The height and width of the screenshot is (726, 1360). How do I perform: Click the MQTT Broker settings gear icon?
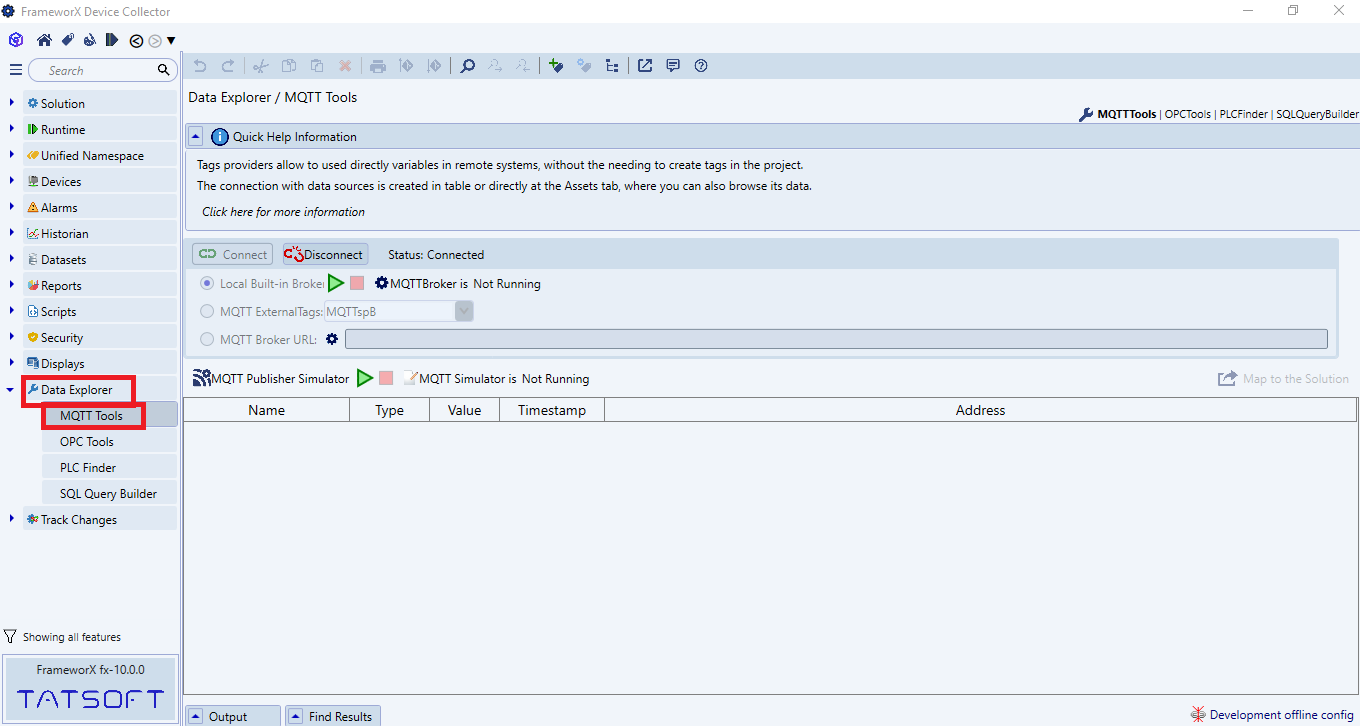click(x=381, y=283)
